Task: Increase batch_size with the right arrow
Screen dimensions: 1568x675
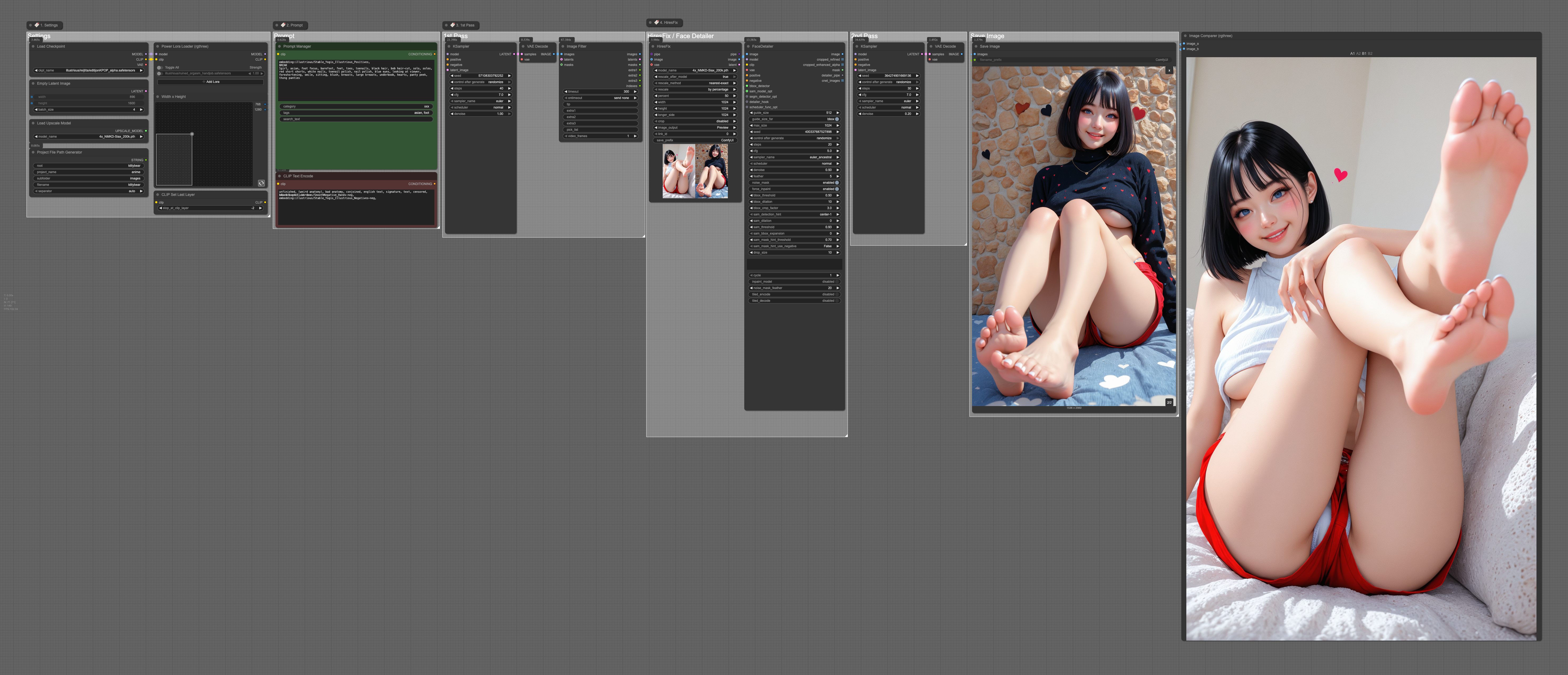Action: 141,110
